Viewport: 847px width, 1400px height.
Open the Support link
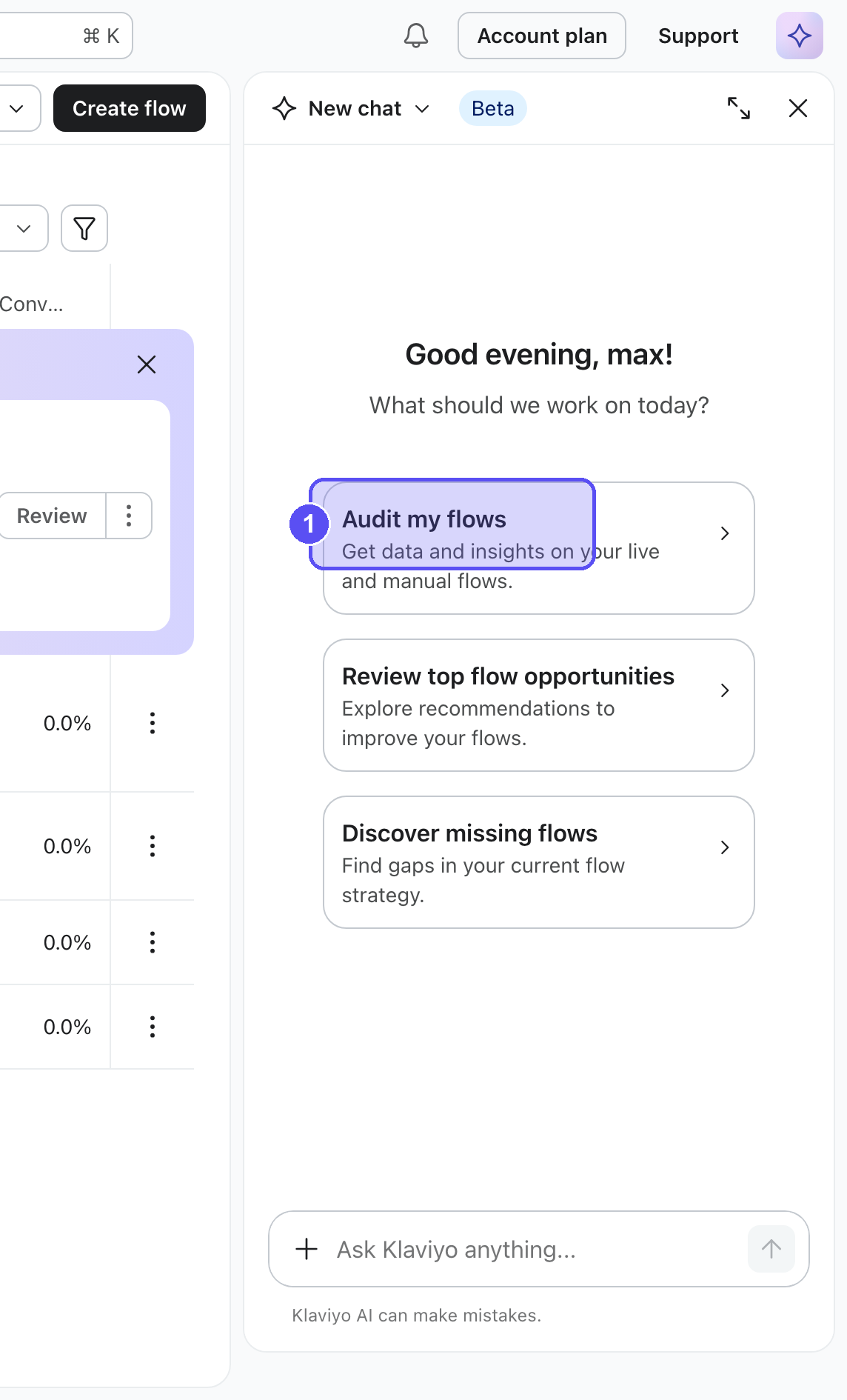pos(698,36)
